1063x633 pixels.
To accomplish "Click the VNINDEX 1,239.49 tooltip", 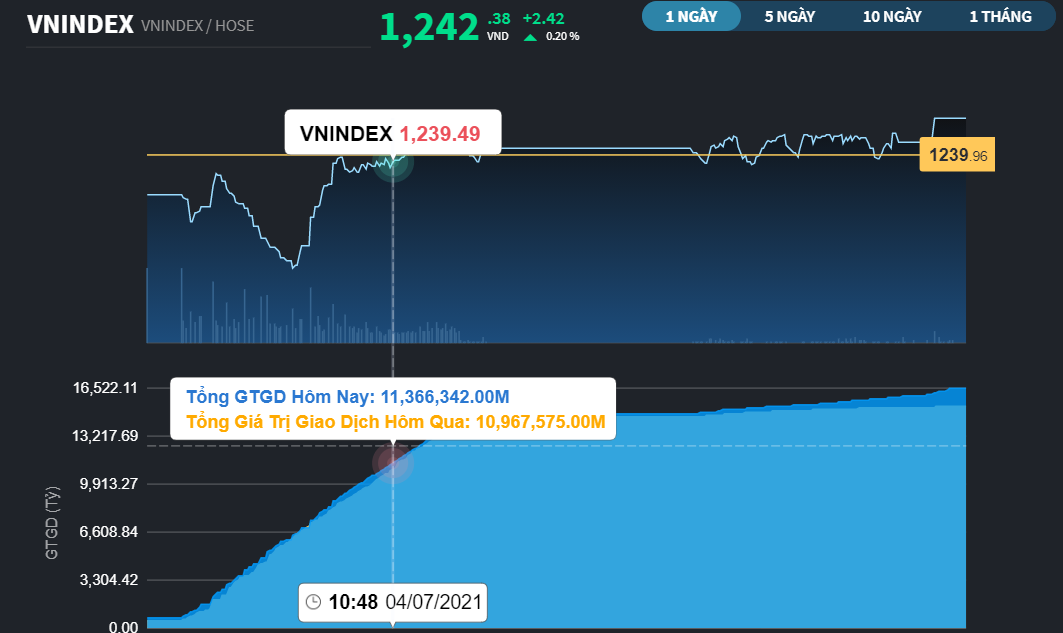I will click(x=393, y=133).
